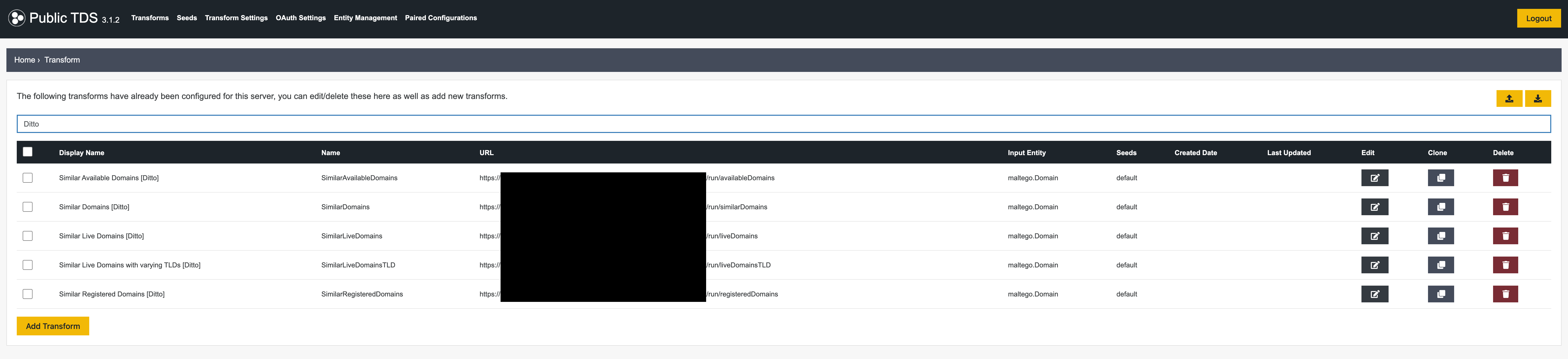
Task: Check Similar Live Domains with varying TLDs row
Action: point(27,265)
